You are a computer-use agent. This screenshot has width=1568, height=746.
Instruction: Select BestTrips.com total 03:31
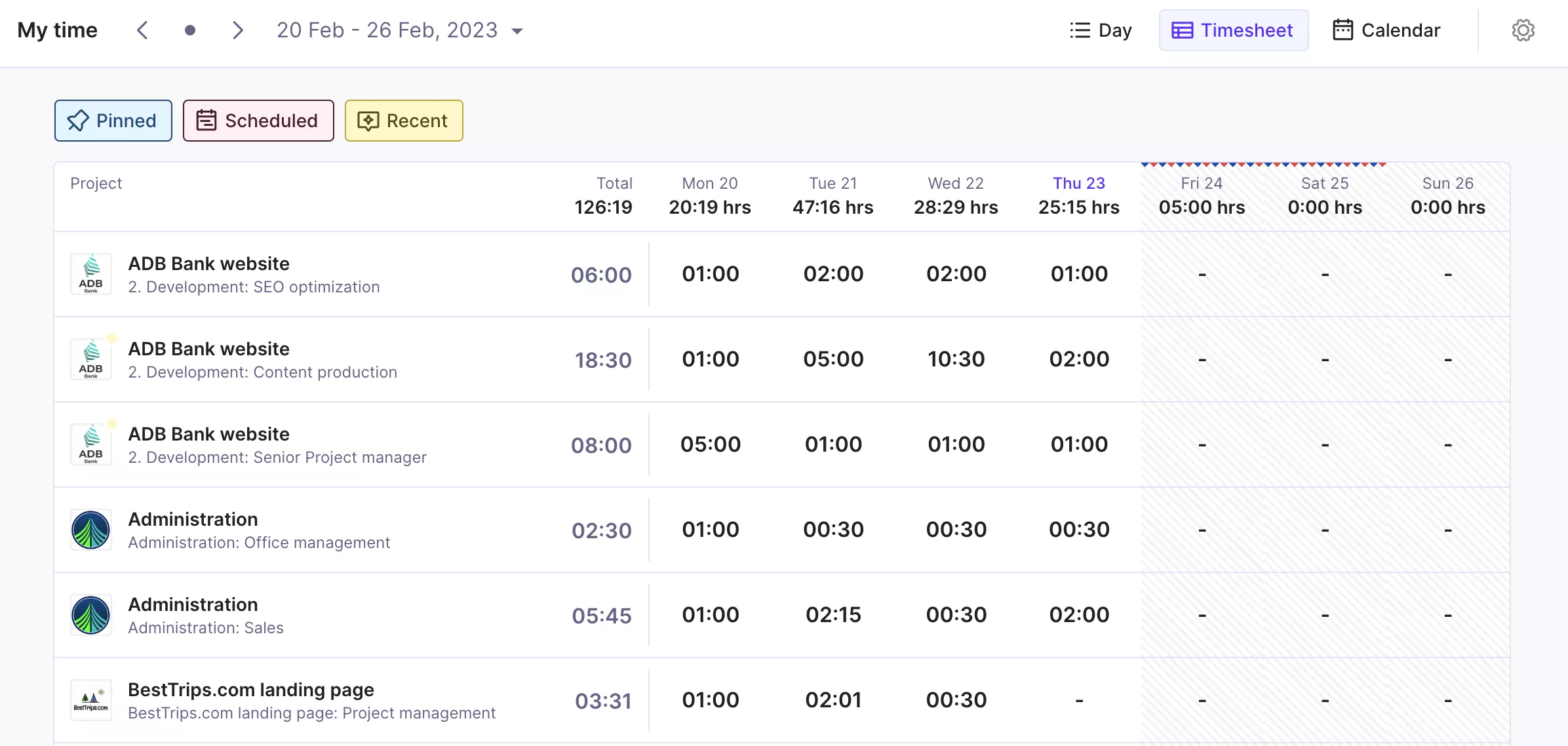click(x=603, y=701)
